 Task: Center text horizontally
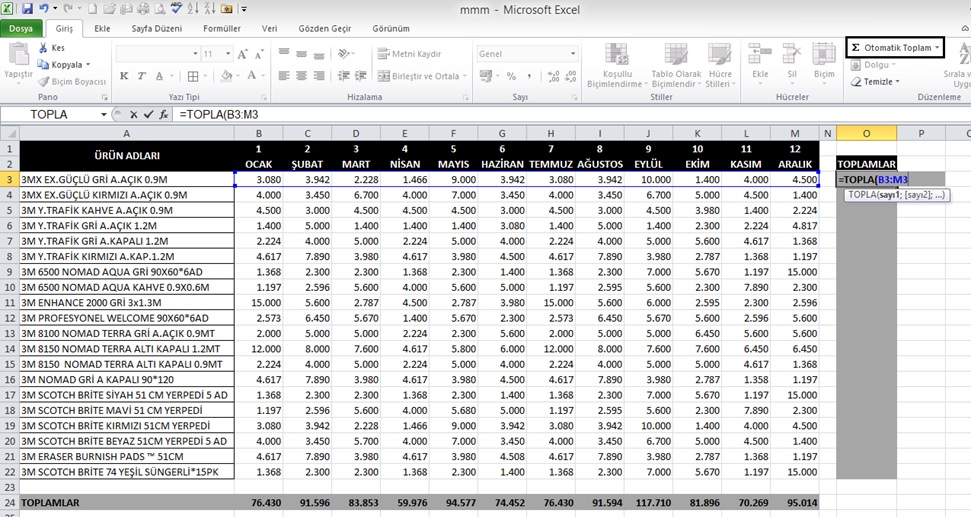302,76
